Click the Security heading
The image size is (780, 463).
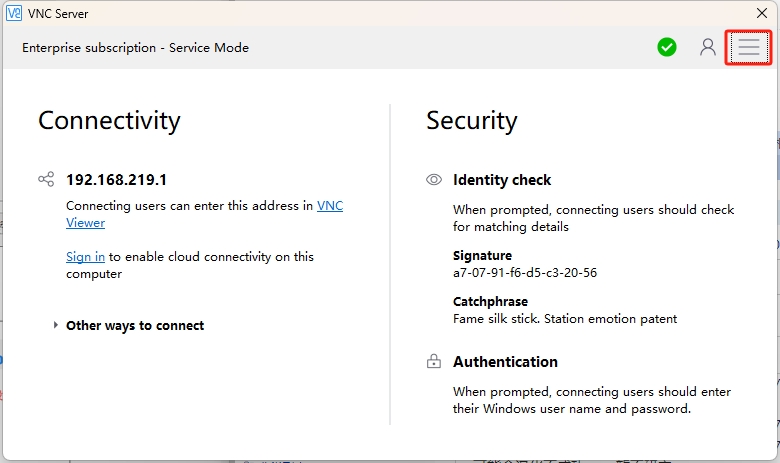[472, 121]
